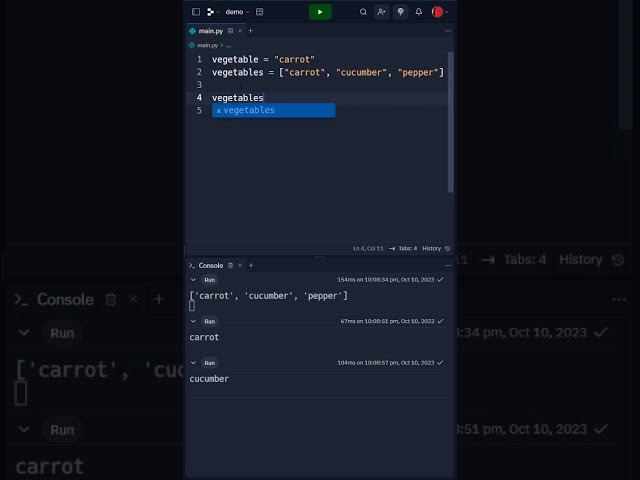Collapse the Run entry that printed carrot
This screenshot has height=480, width=640.
click(193, 322)
